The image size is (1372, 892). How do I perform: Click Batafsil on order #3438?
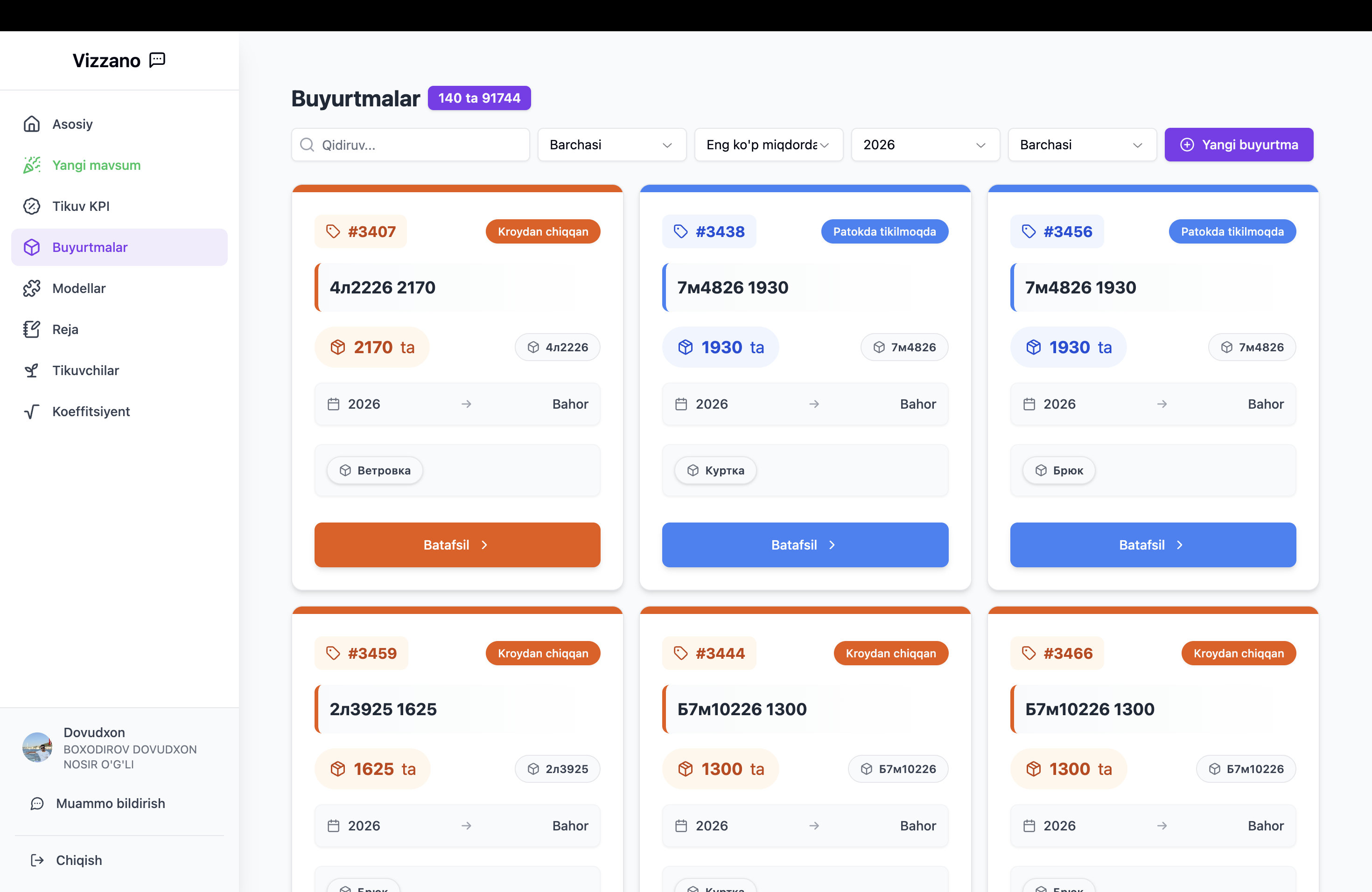(x=805, y=545)
